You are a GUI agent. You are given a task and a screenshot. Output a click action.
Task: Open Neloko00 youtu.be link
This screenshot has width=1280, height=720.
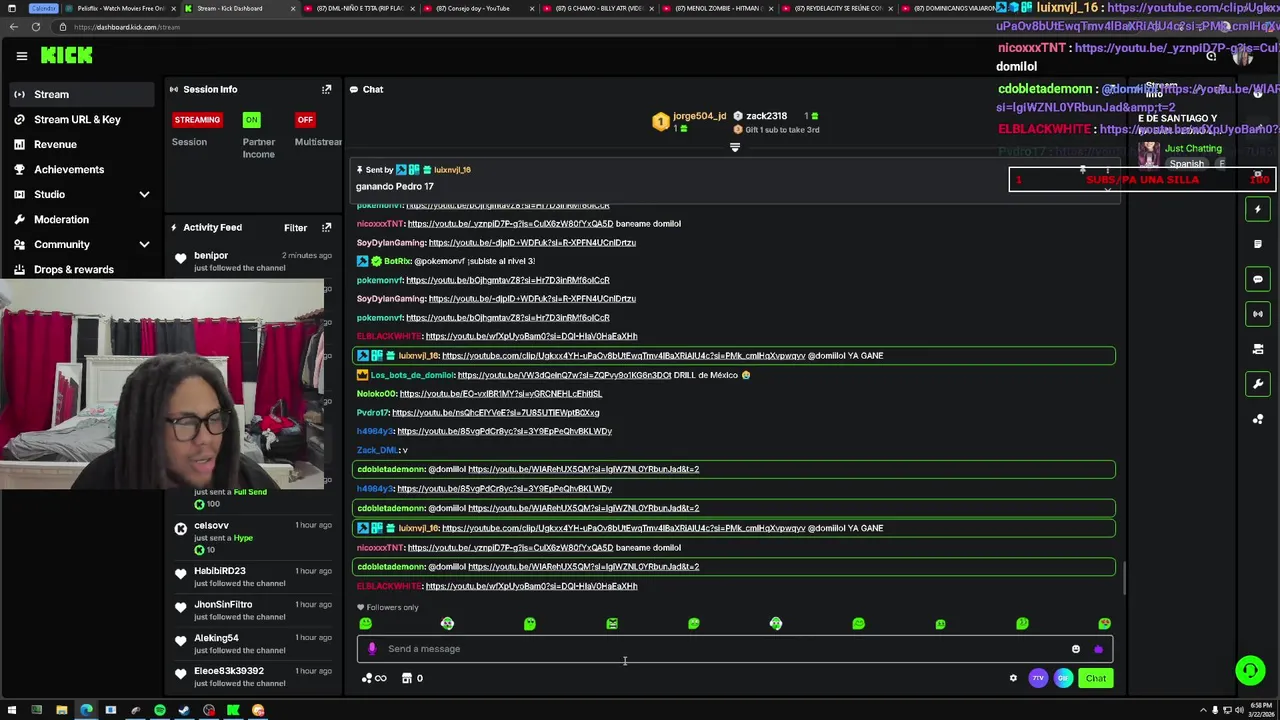501,394
